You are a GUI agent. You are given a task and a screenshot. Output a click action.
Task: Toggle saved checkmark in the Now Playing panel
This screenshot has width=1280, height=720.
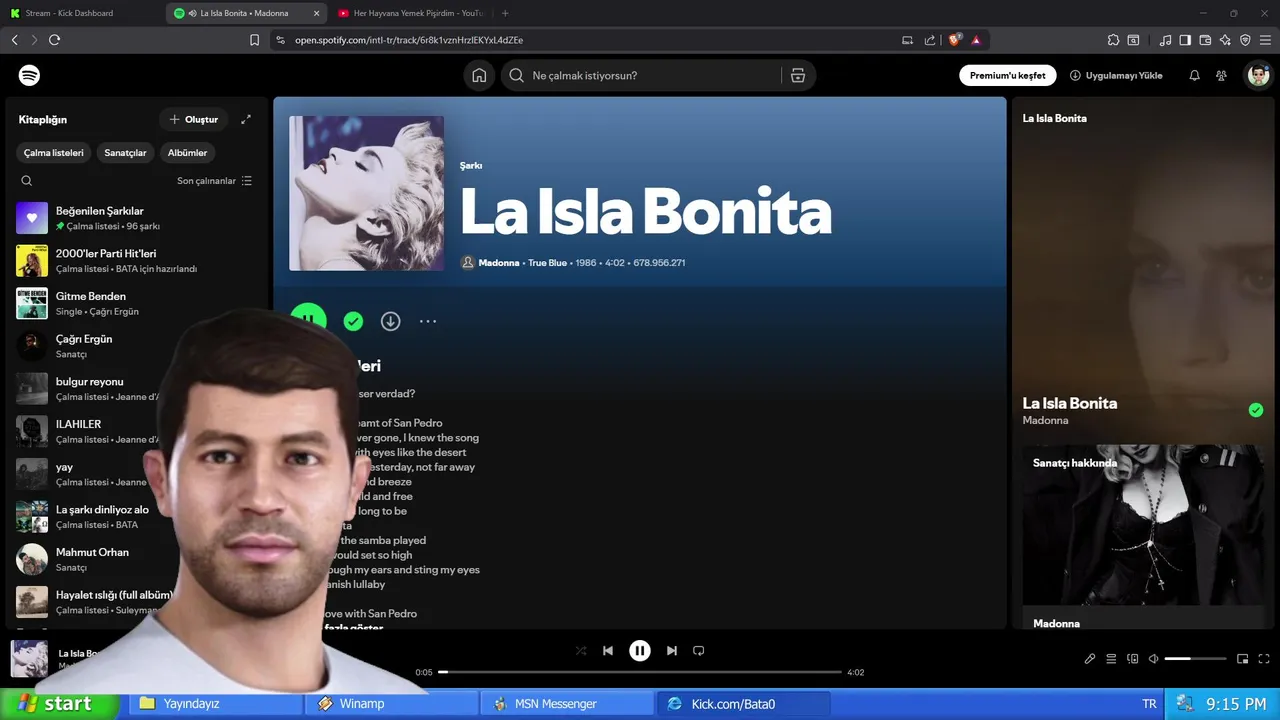point(1256,410)
